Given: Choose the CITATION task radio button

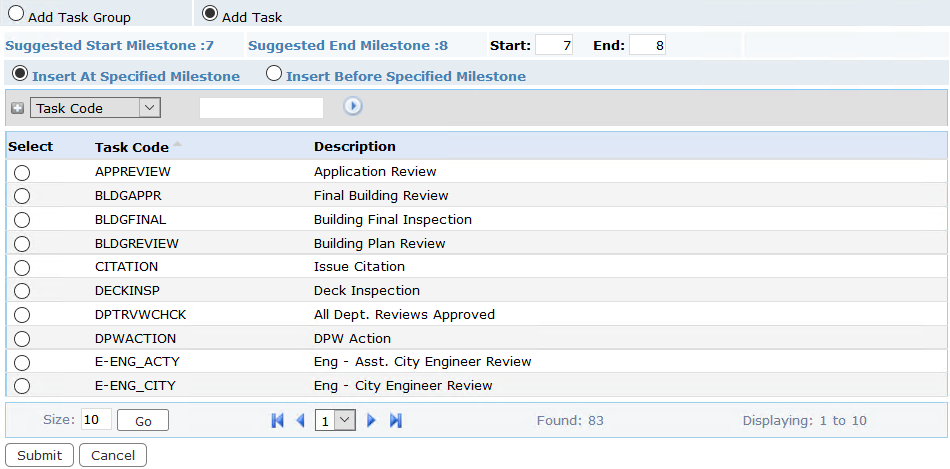Looking at the screenshot, I should pos(22,268).
